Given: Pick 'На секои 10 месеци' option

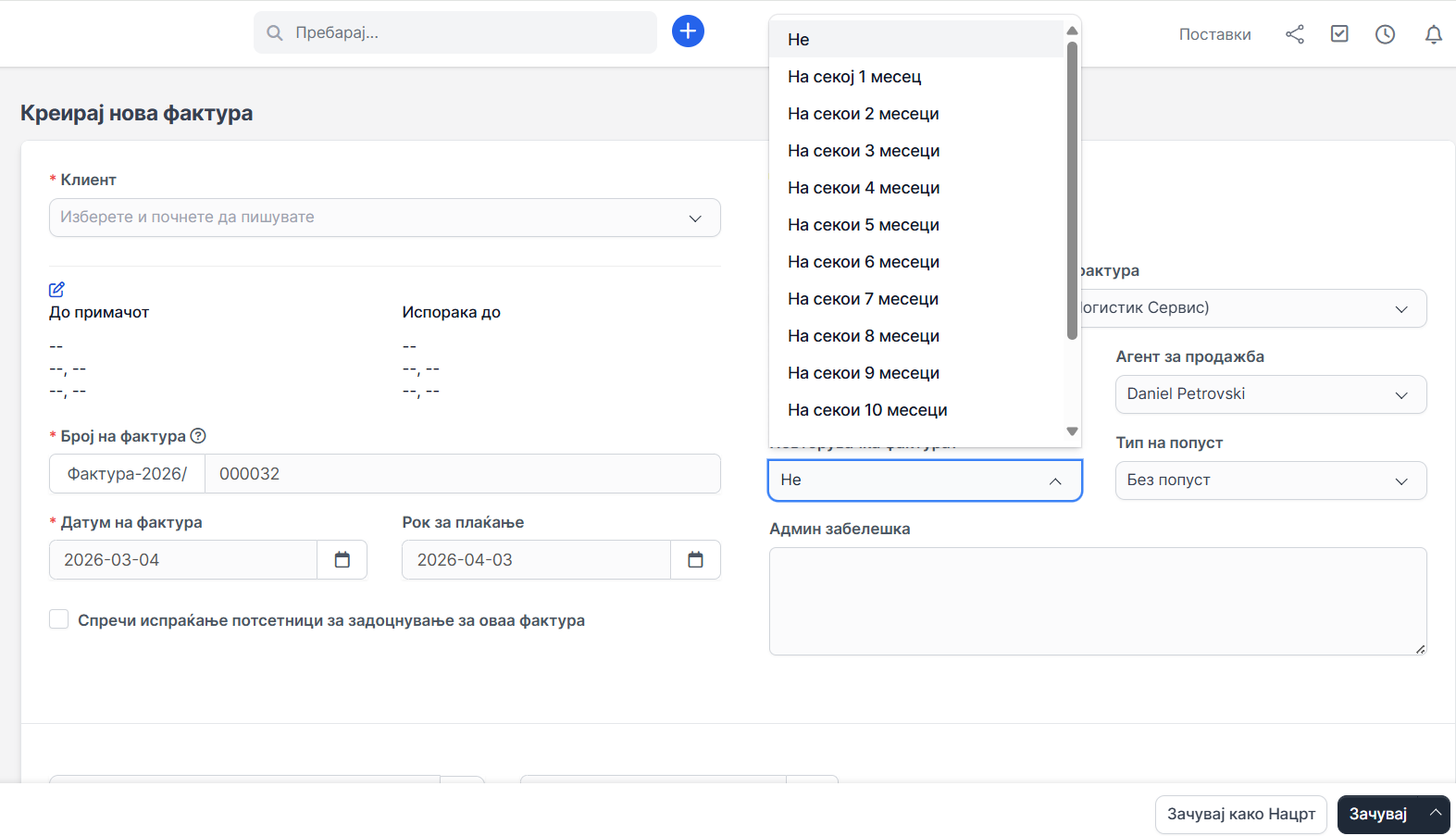Looking at the screenshot, I should (x=867, y=410).
